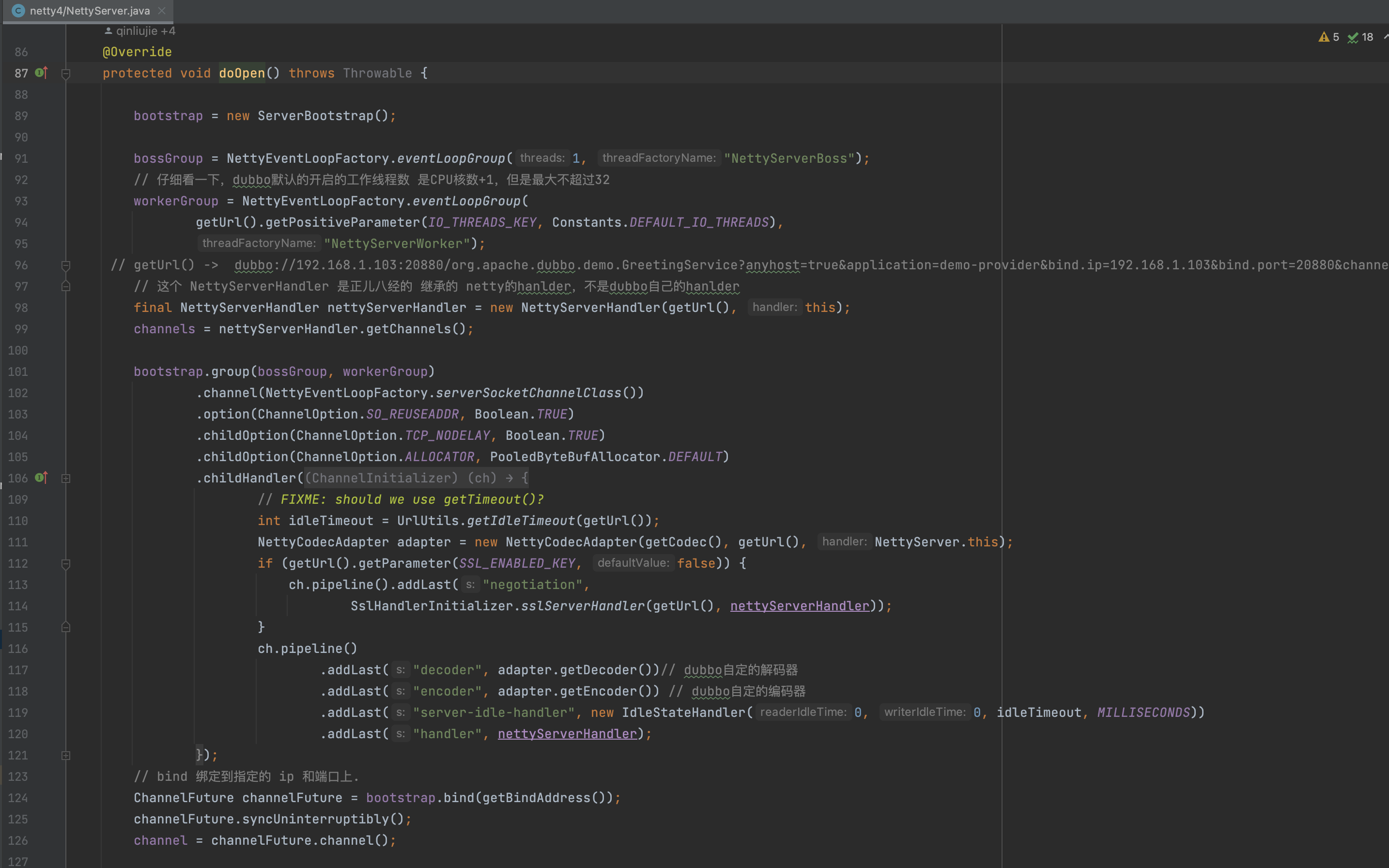The height and width of the screenshot is (868, 1389).
Task: Collapse the if block at line 112
Action: click(66, 564)
